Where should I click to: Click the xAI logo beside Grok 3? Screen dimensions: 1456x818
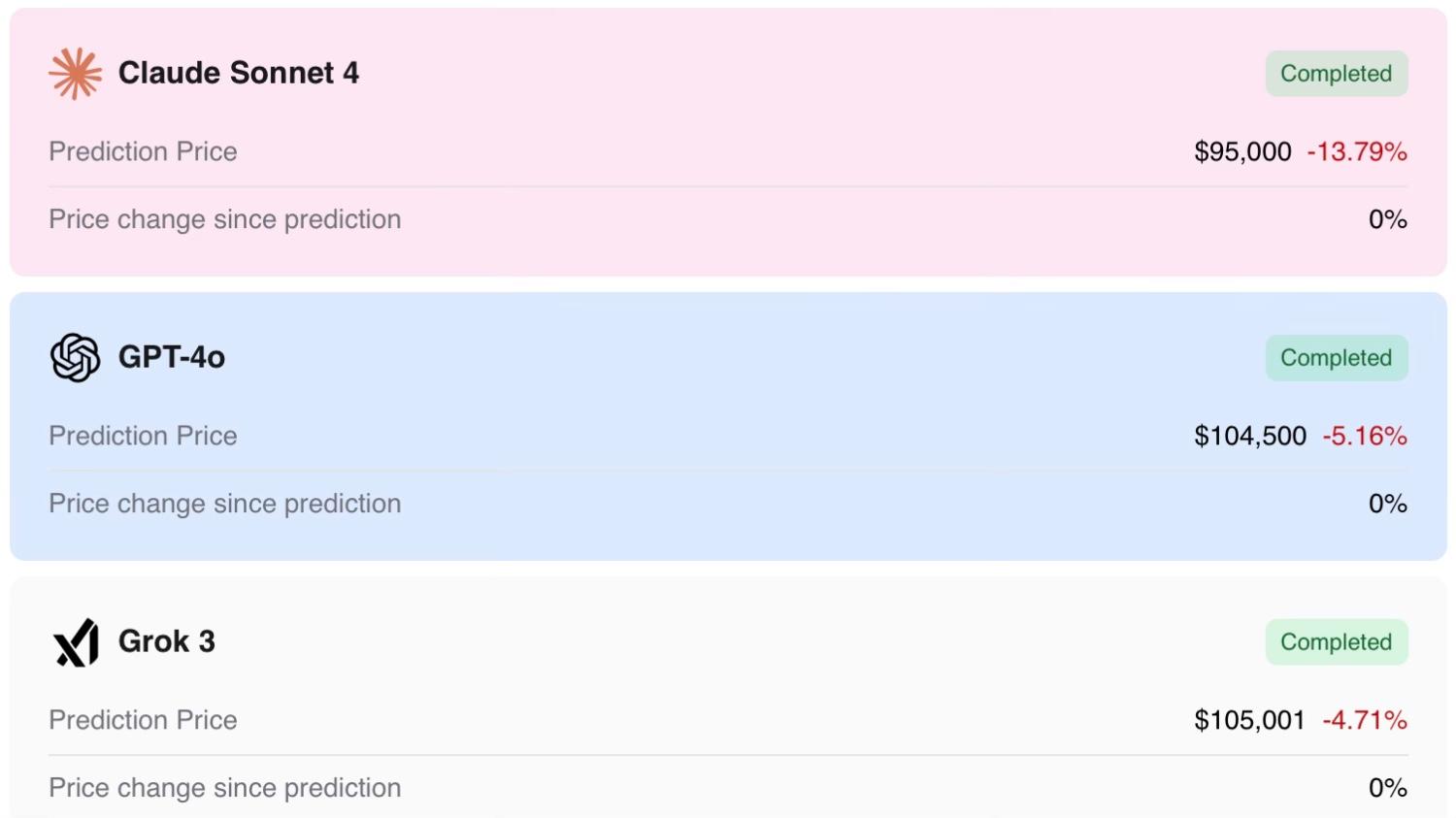pos(76,642)
